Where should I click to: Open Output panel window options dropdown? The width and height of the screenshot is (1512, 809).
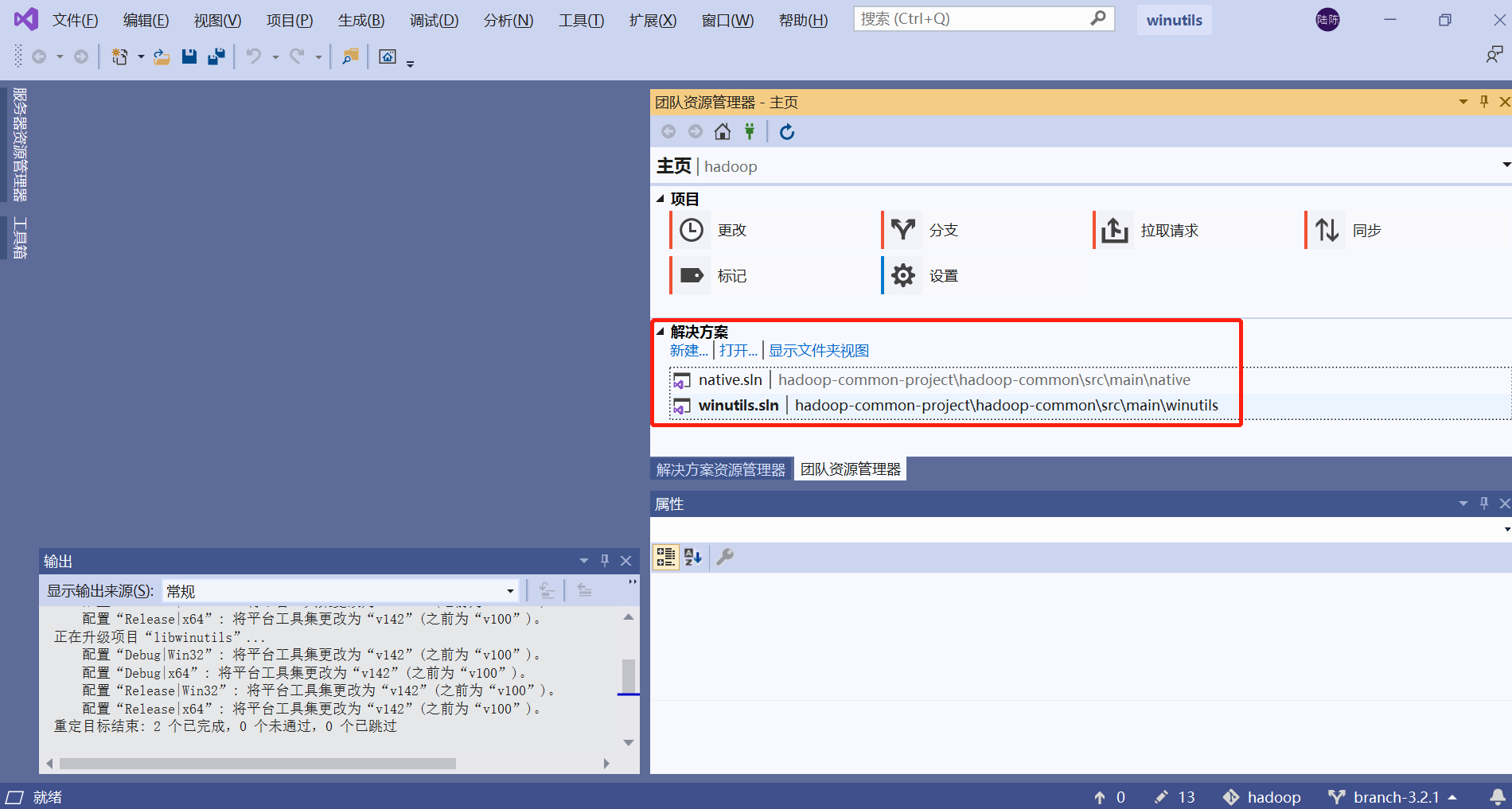(x=583, y=561)
